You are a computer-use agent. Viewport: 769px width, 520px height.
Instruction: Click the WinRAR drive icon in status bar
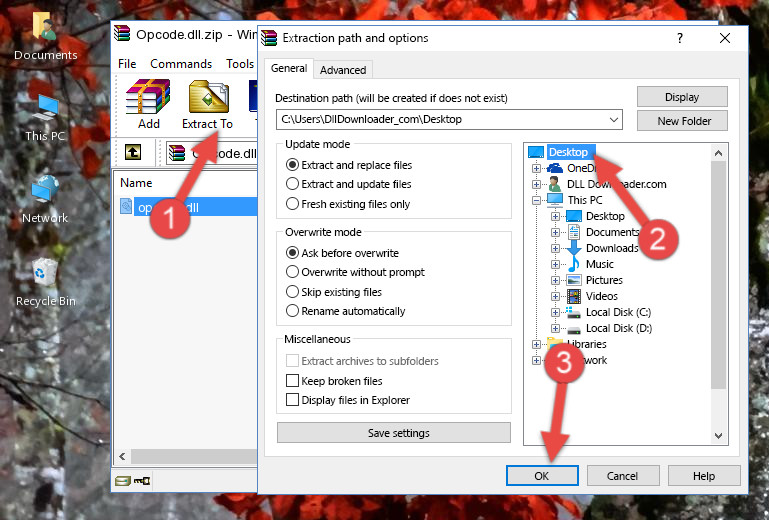tap(123, 481)
